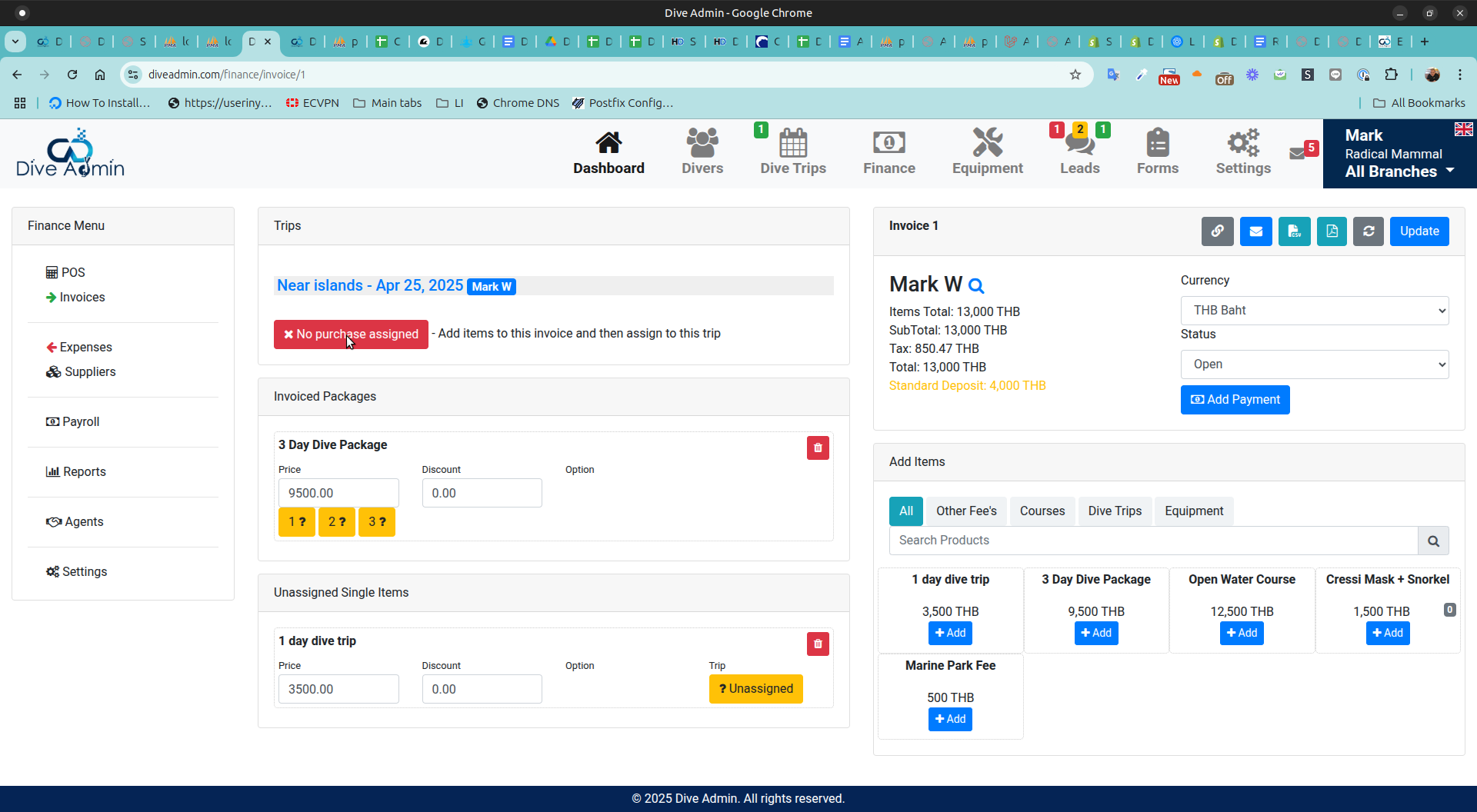Viewport: 1477px width, 812px height.
Task: Refresh the invoice with the sync icon
Action: pyautogui.click(x=1369, y=231)
